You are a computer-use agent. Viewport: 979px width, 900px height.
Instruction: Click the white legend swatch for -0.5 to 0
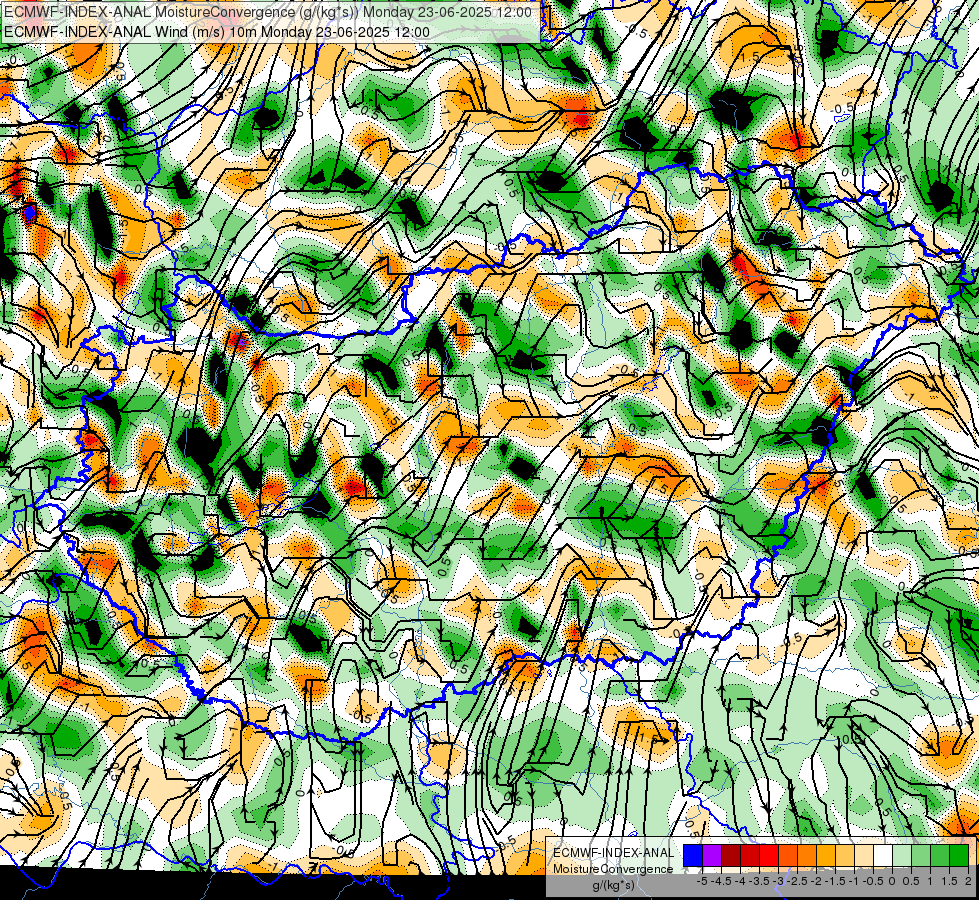883,855
